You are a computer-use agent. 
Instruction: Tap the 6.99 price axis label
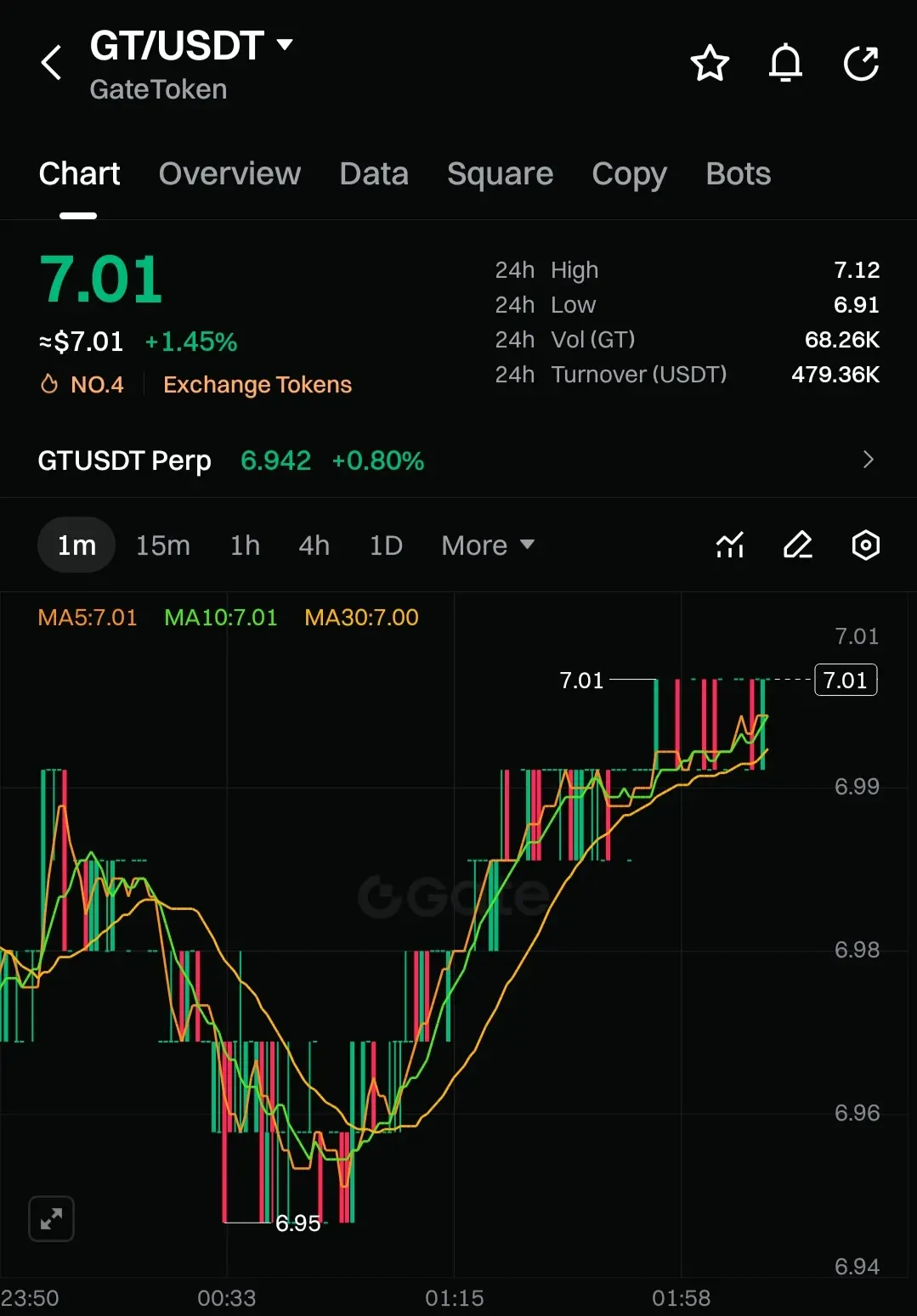pyautogui.click(x=857, y=786)
